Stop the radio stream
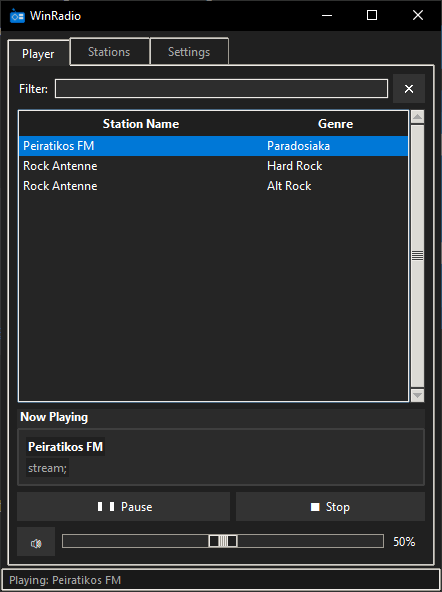442x592 pixels. pyautogui.click(x=330, y=507)
